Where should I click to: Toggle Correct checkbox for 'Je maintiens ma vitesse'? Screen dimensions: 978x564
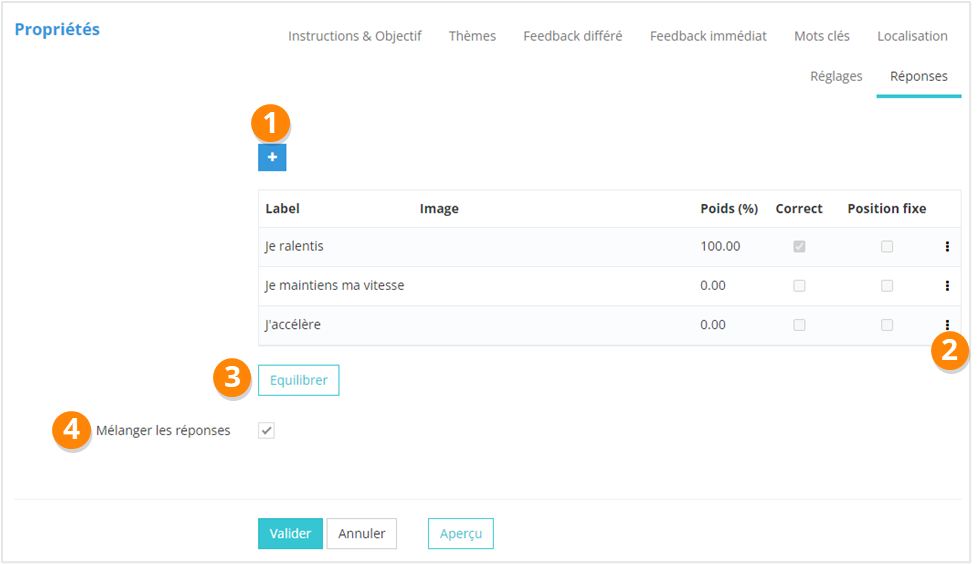coord(799,286)
